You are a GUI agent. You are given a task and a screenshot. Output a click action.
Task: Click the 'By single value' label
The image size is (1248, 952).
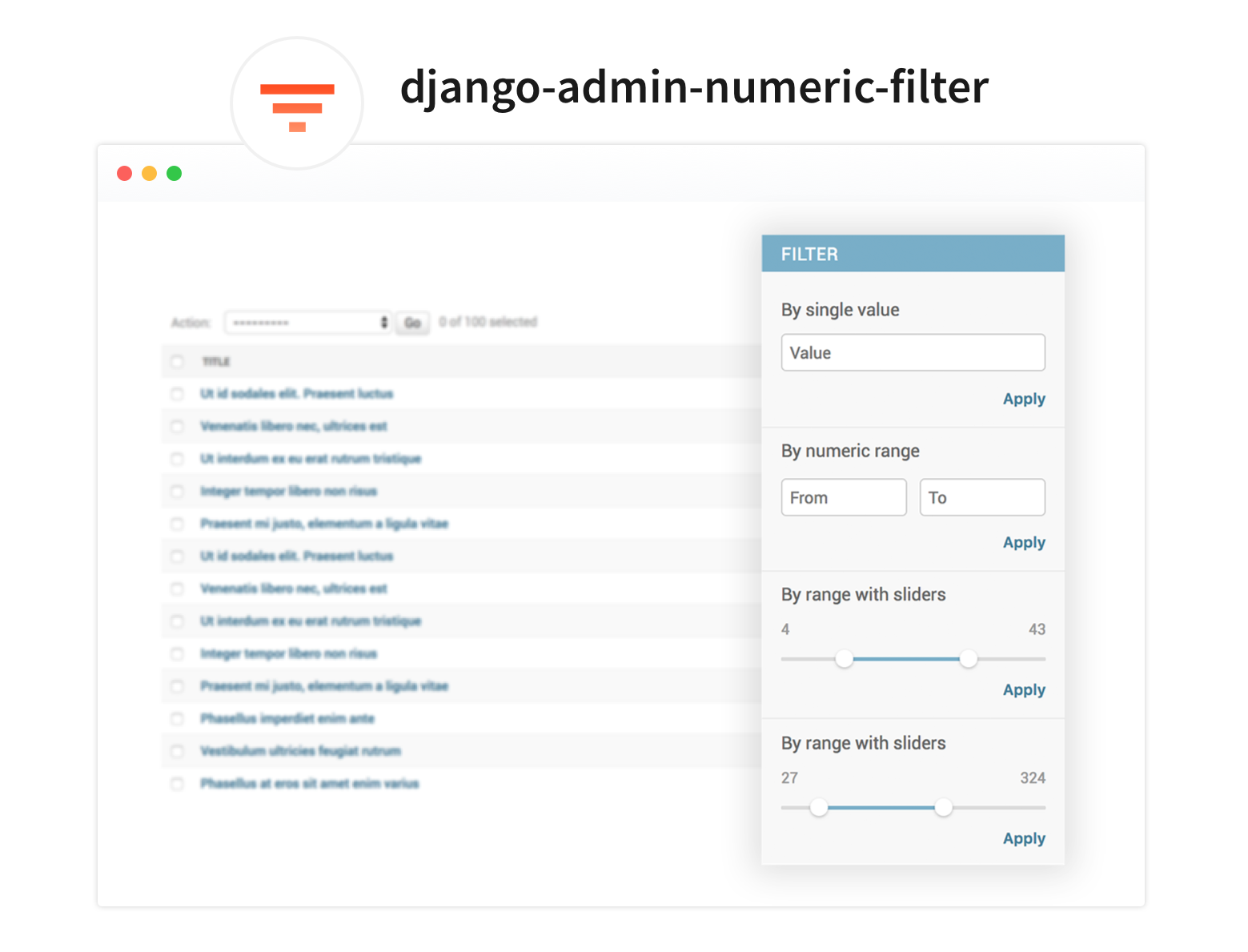840,310
